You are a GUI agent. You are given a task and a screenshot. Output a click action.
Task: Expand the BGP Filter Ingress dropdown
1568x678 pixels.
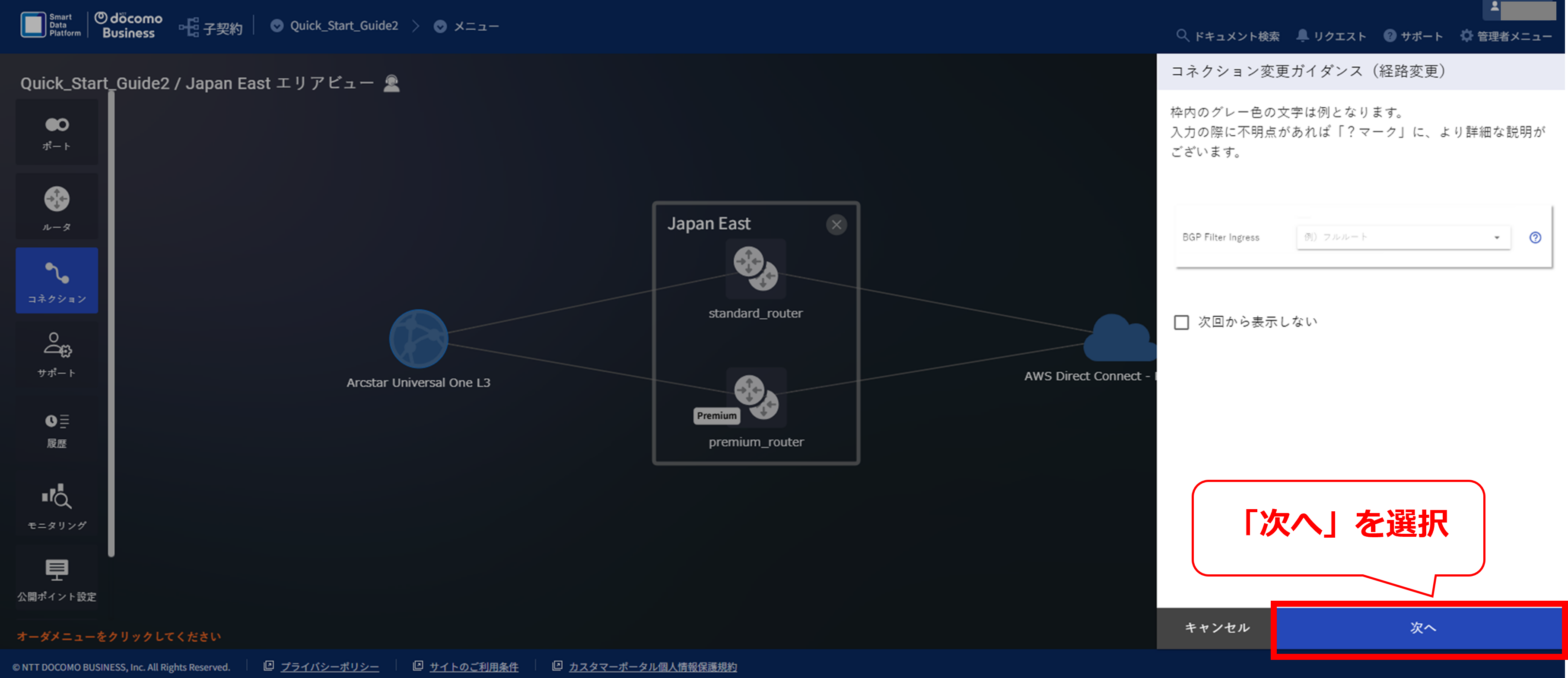point(1404,238)
